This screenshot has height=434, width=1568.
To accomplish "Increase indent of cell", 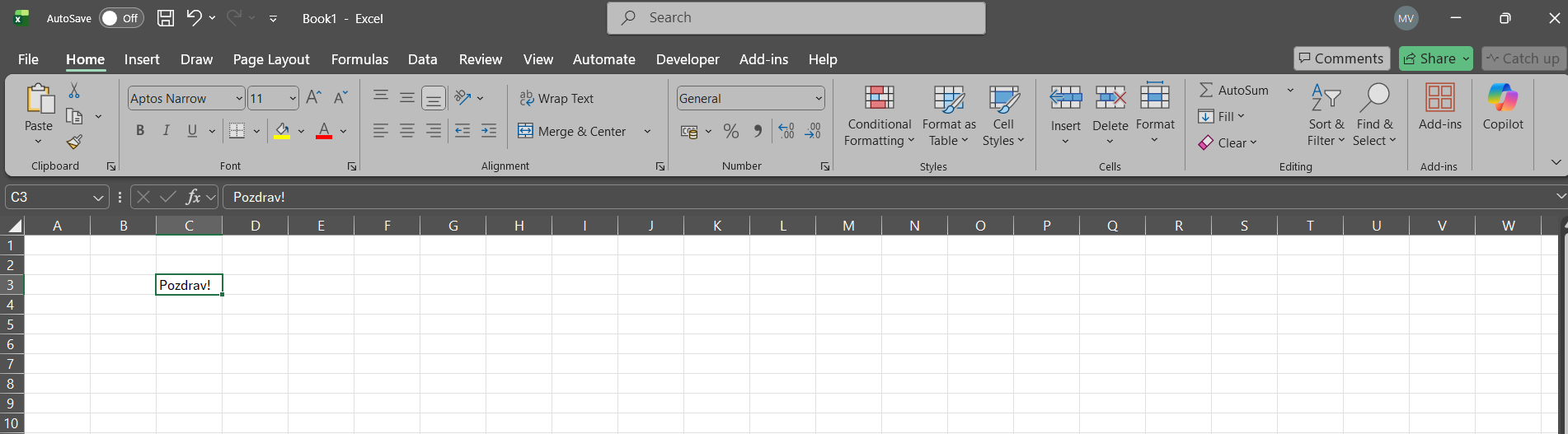I will pyautogui.click(x=489, y=131).
